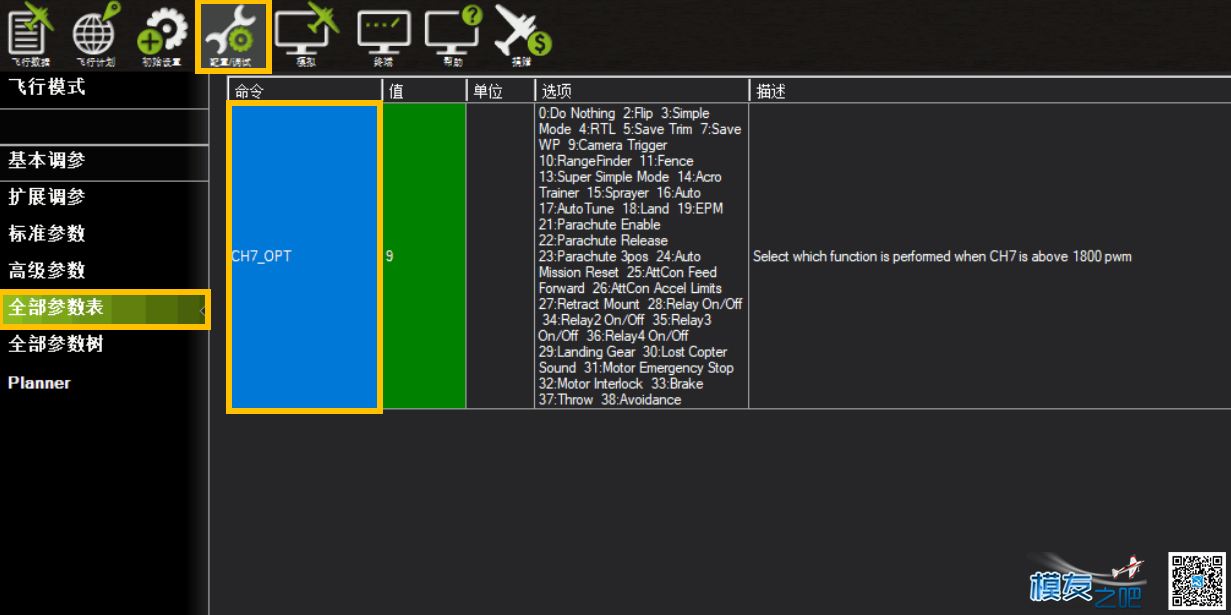Click the 'Select which function is performed' description

click(942, 257)
